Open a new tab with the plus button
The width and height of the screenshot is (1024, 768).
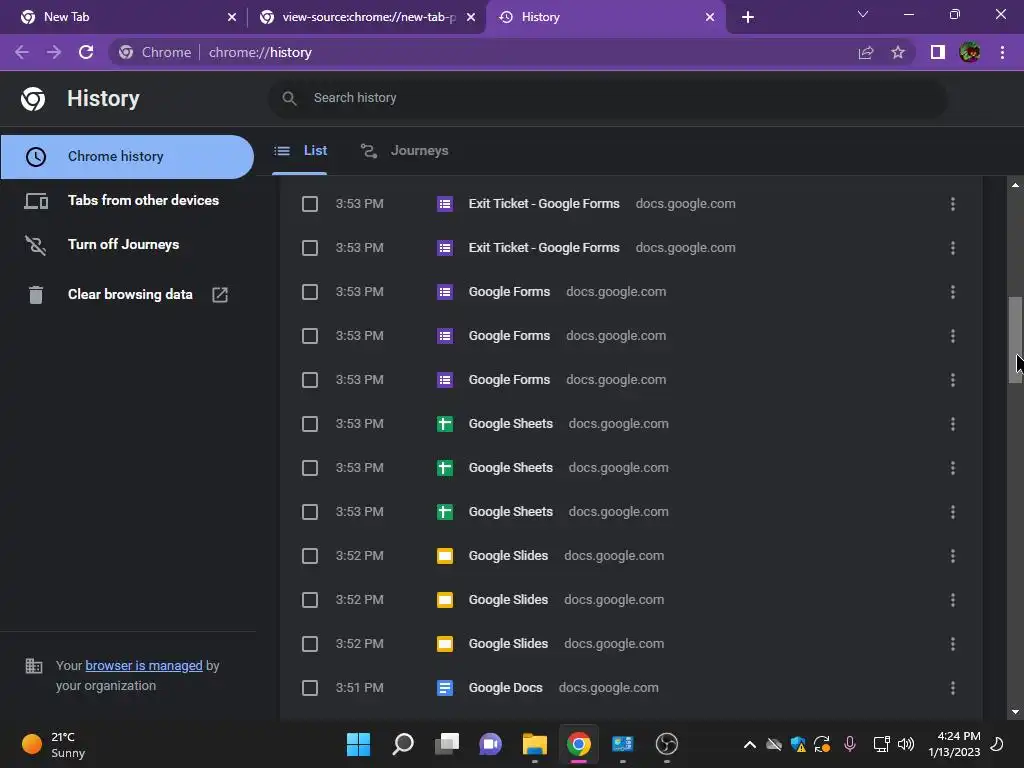point(748,18)
